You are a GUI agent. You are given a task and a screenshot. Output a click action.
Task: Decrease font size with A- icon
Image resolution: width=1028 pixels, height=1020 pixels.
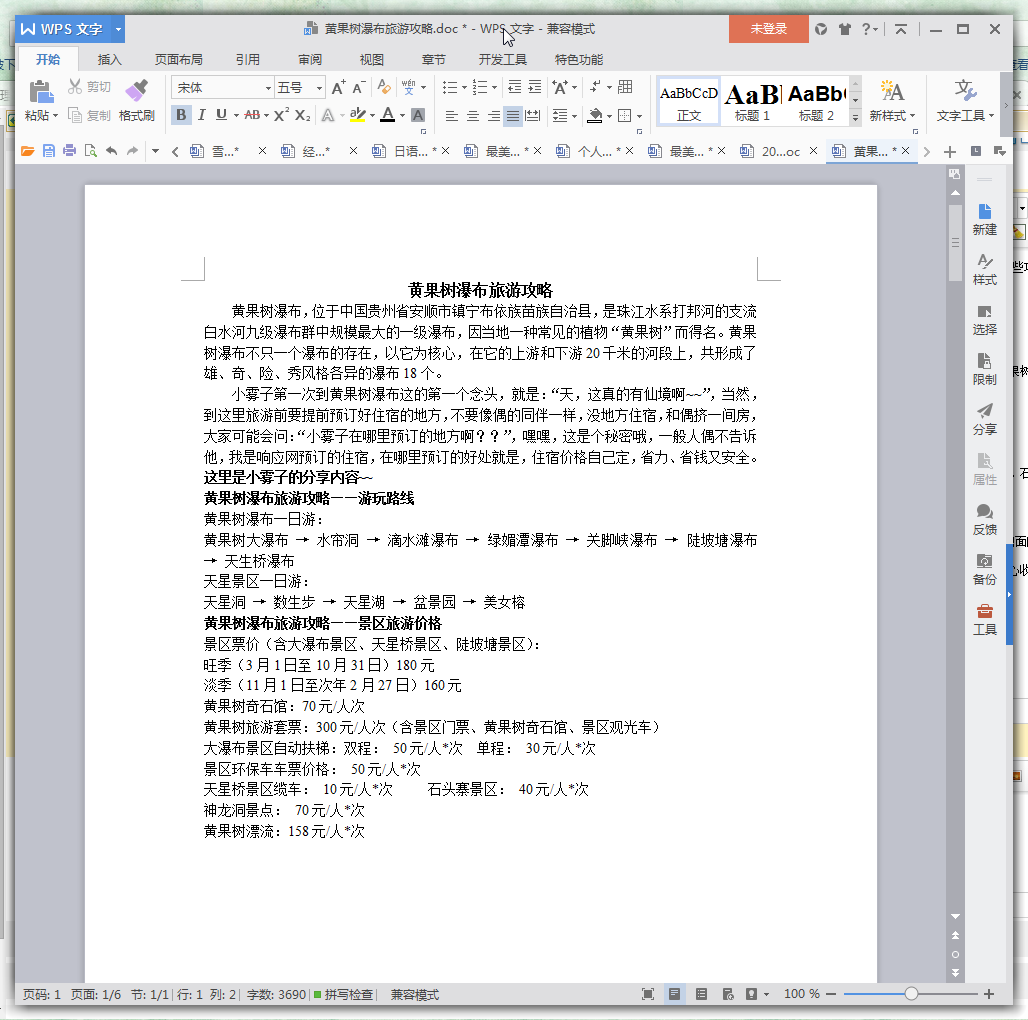(x=359, y=87)
